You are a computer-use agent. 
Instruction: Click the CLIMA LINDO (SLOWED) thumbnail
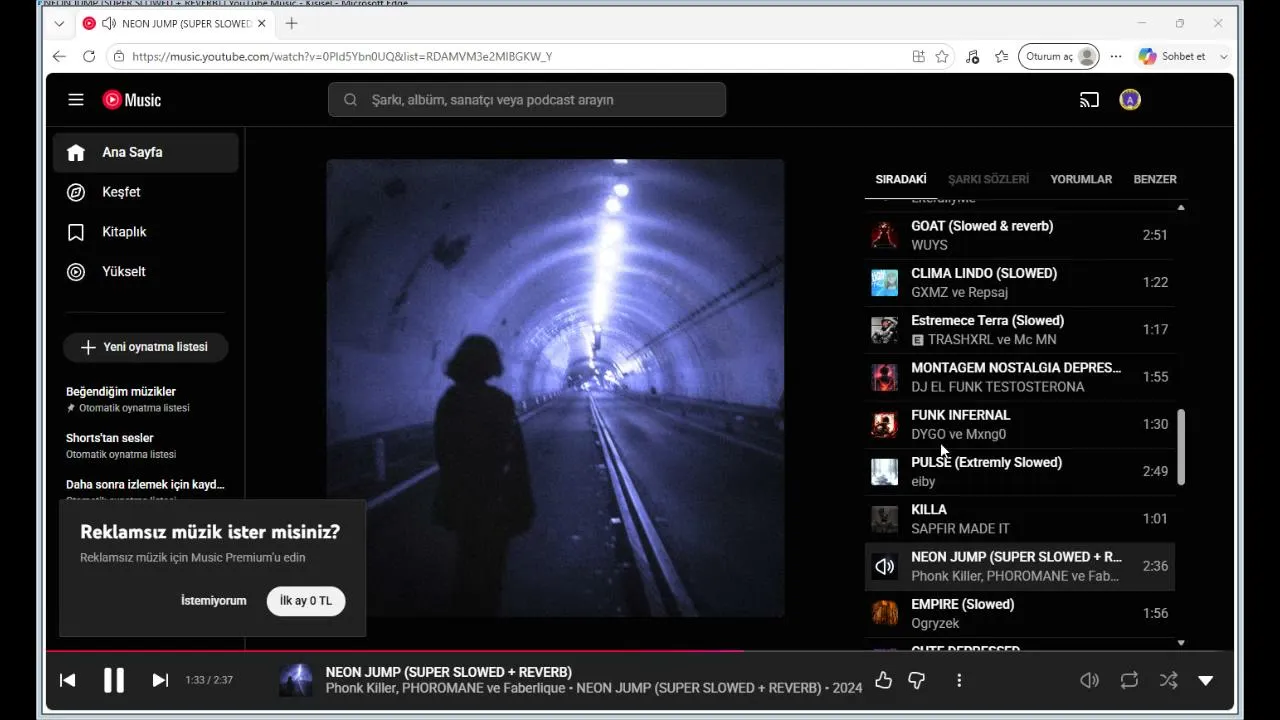(884, 283)
